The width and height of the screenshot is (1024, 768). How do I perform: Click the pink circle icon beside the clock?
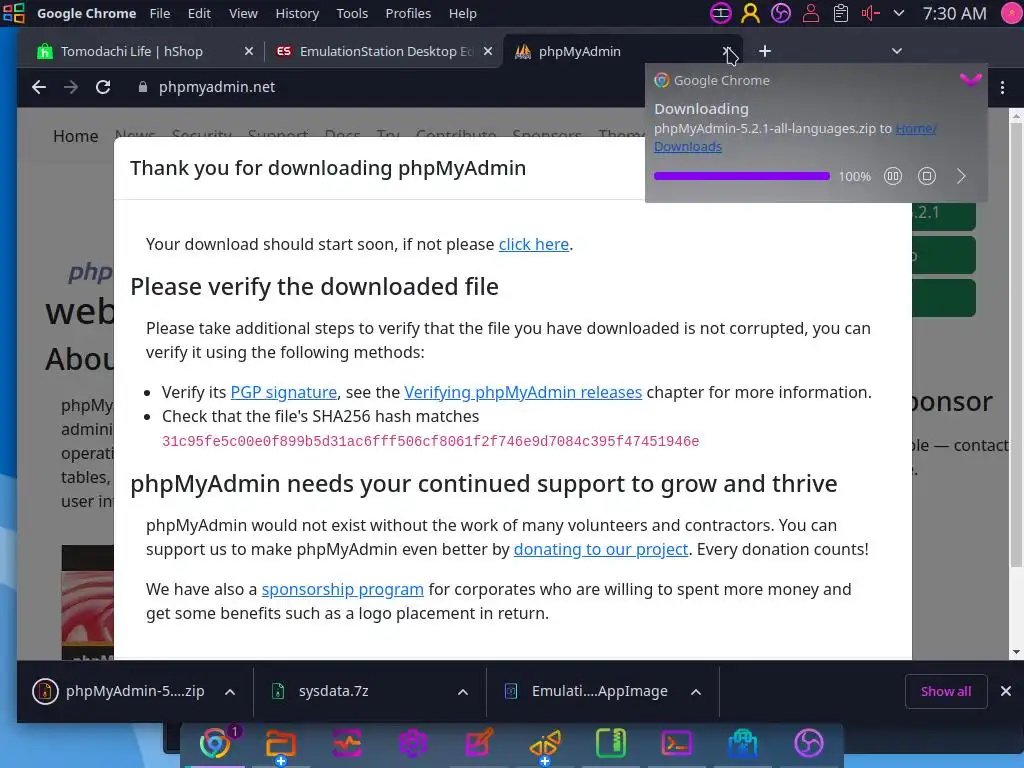coord(1012,13)
